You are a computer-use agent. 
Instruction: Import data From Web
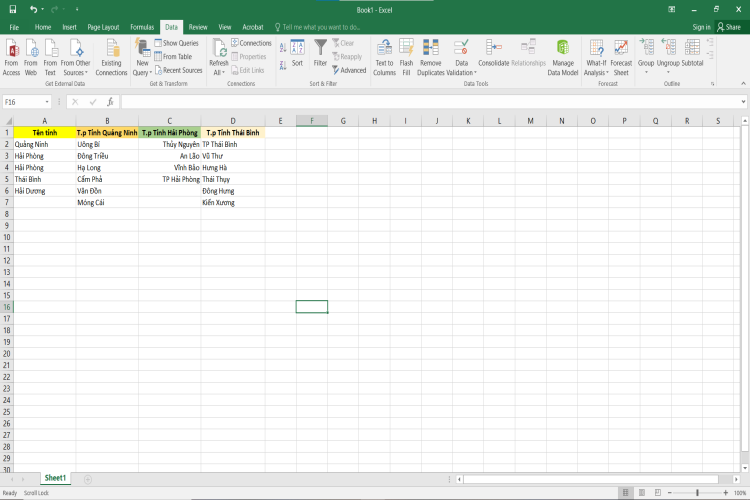point(31,57)
